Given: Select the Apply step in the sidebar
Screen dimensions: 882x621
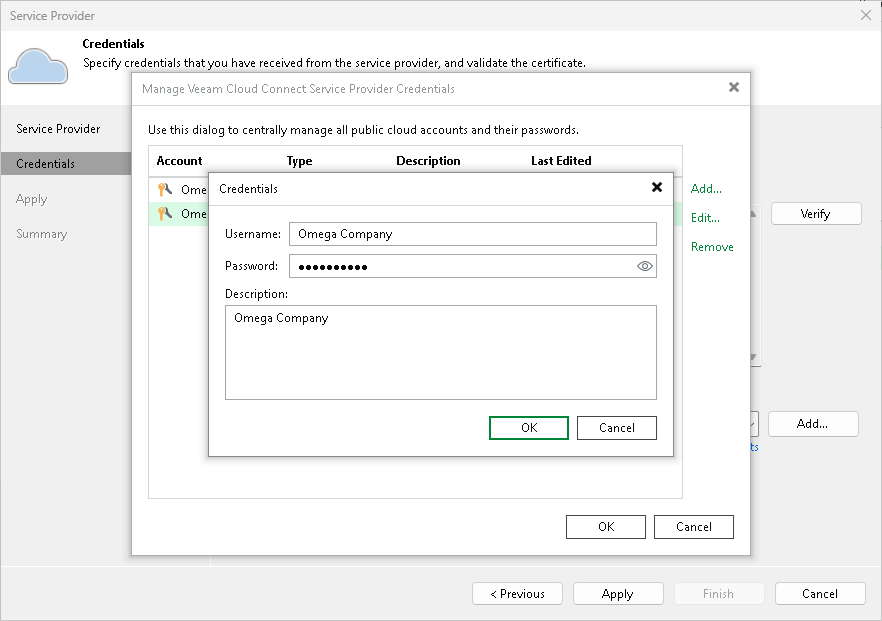Looking at the screenshot, I should 31,198.
